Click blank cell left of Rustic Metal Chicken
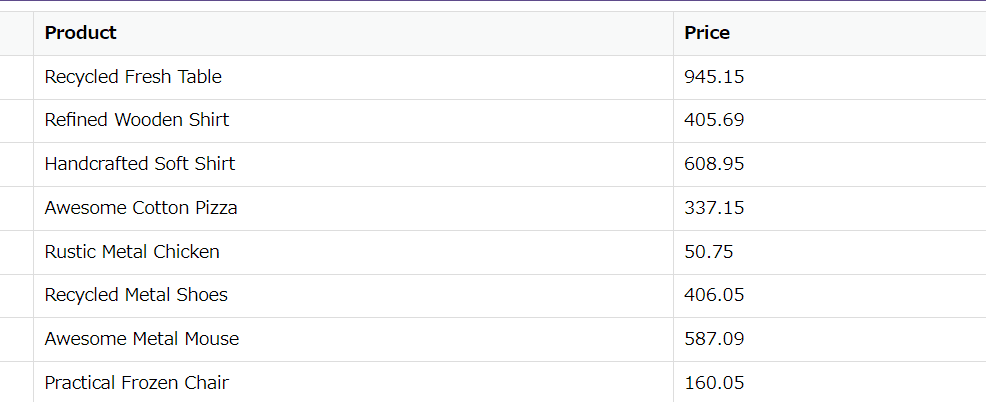The image size is (986, 402). (x=16, y=252)
